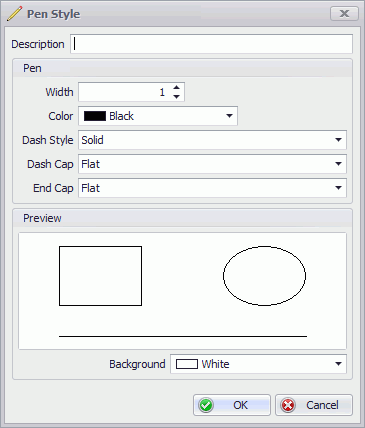Close the Pen Style dialog window
The width and height of the screenshot is (365, 428).
(x=344, y=14)
